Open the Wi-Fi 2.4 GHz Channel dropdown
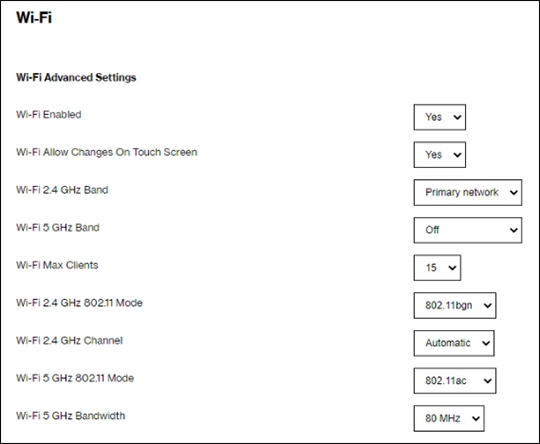Screen dimensions: 540x444 click(x=454, y=343)
